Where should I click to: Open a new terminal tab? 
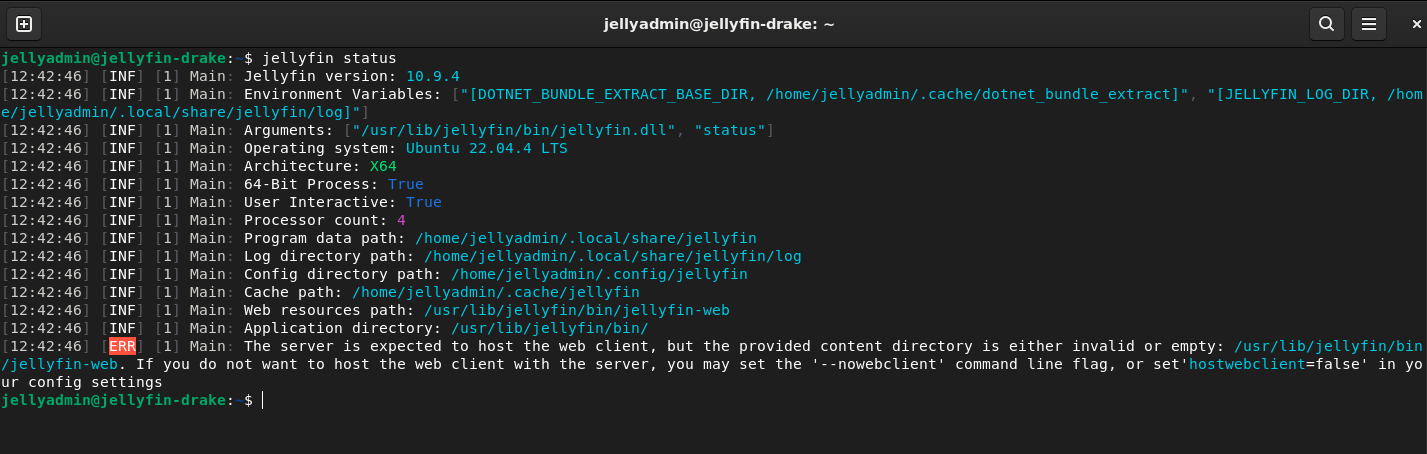point(24,24)
